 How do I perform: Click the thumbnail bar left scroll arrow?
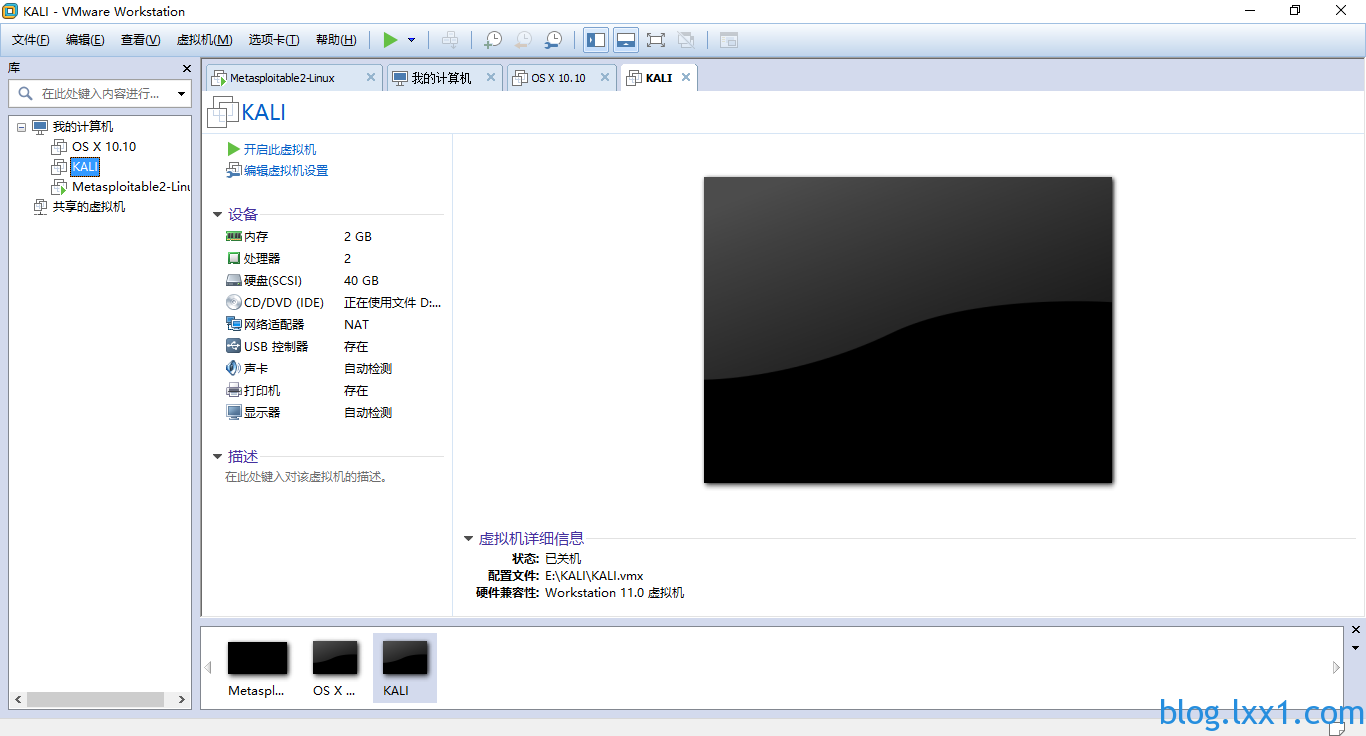(x=209, y=667)
